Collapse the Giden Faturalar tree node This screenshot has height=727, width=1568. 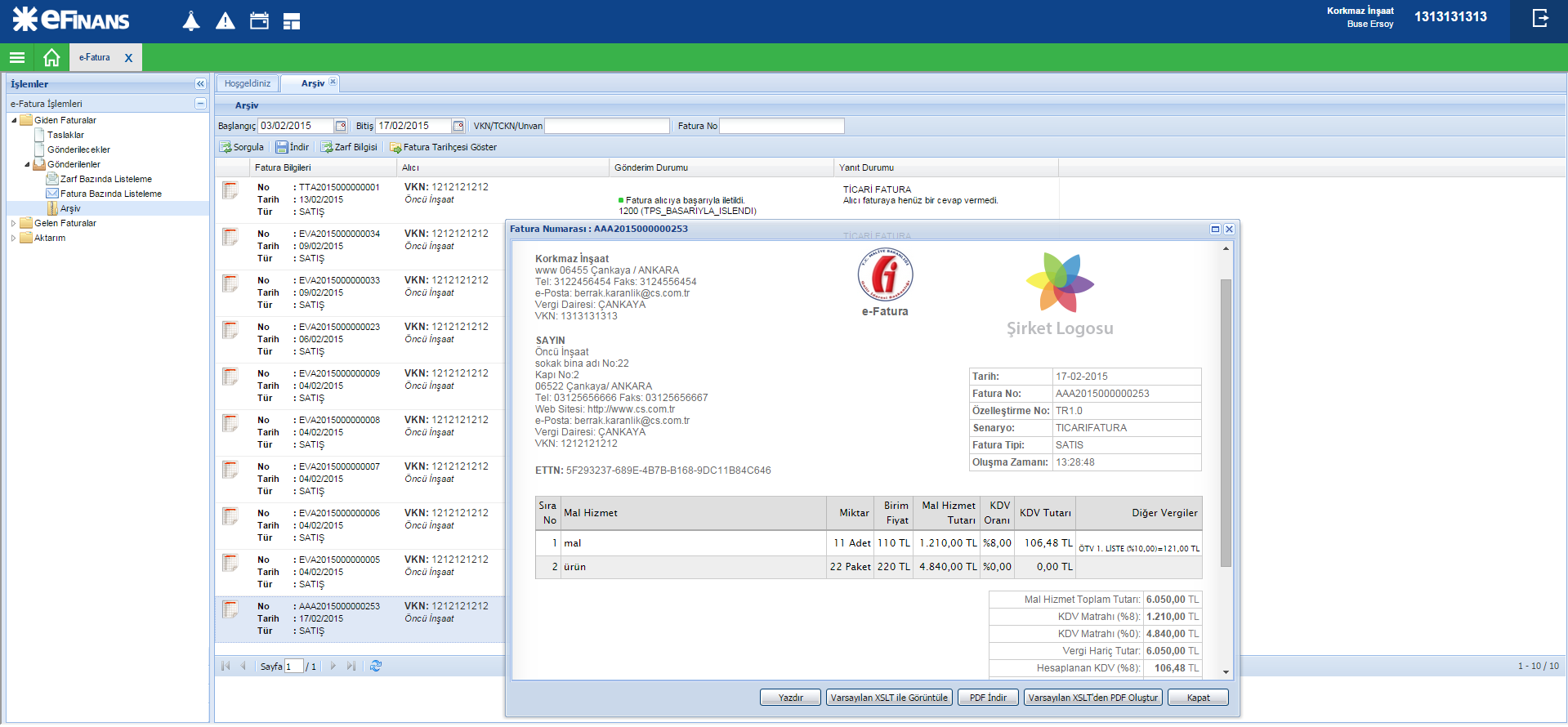pyautogui.click(x=14, y=120)
